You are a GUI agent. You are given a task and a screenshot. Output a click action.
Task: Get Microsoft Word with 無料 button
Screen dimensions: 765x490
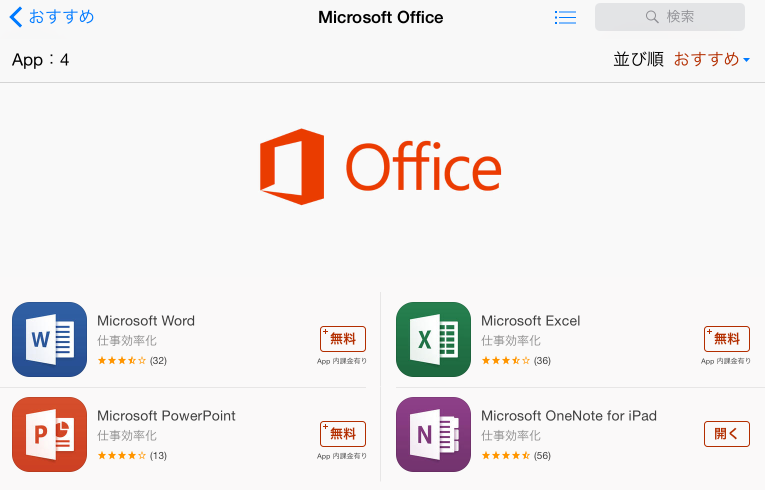342,339
